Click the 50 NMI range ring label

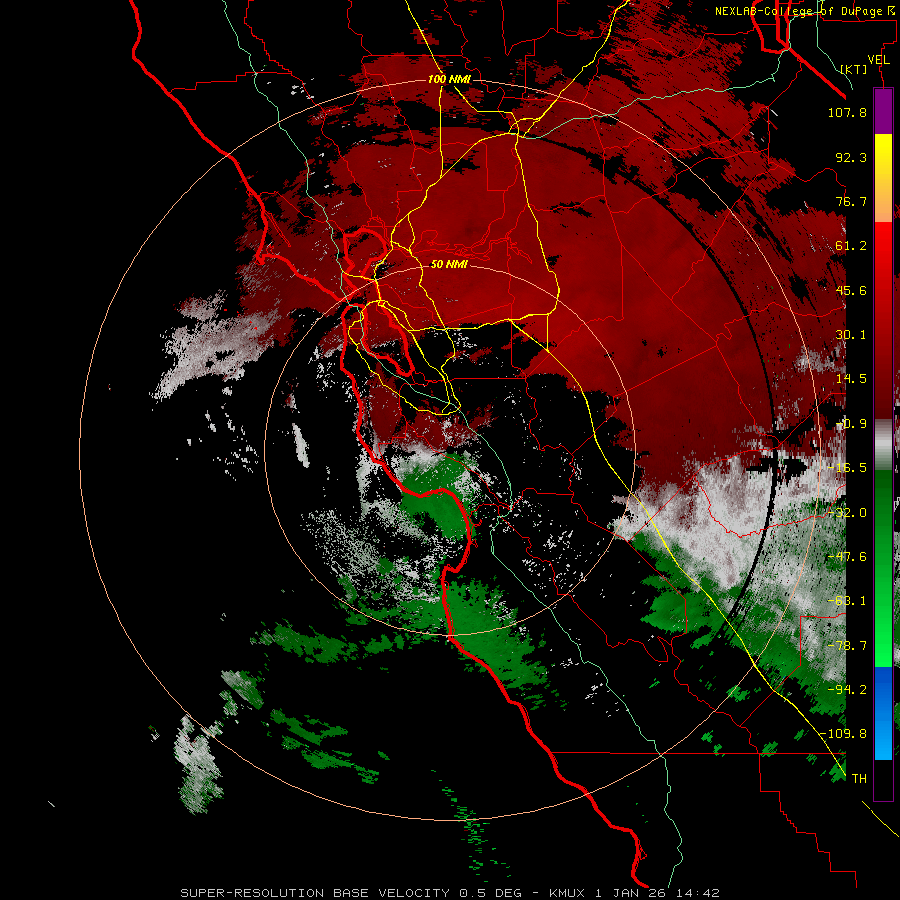click(449, 264)
